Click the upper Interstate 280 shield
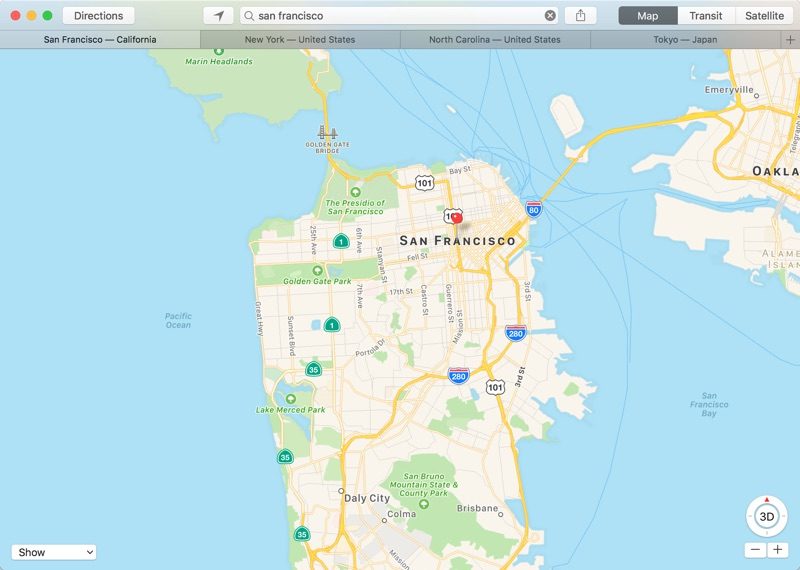The height and width of the screenshot is (570, 800). pyautogui.click(x=516, y=333)
